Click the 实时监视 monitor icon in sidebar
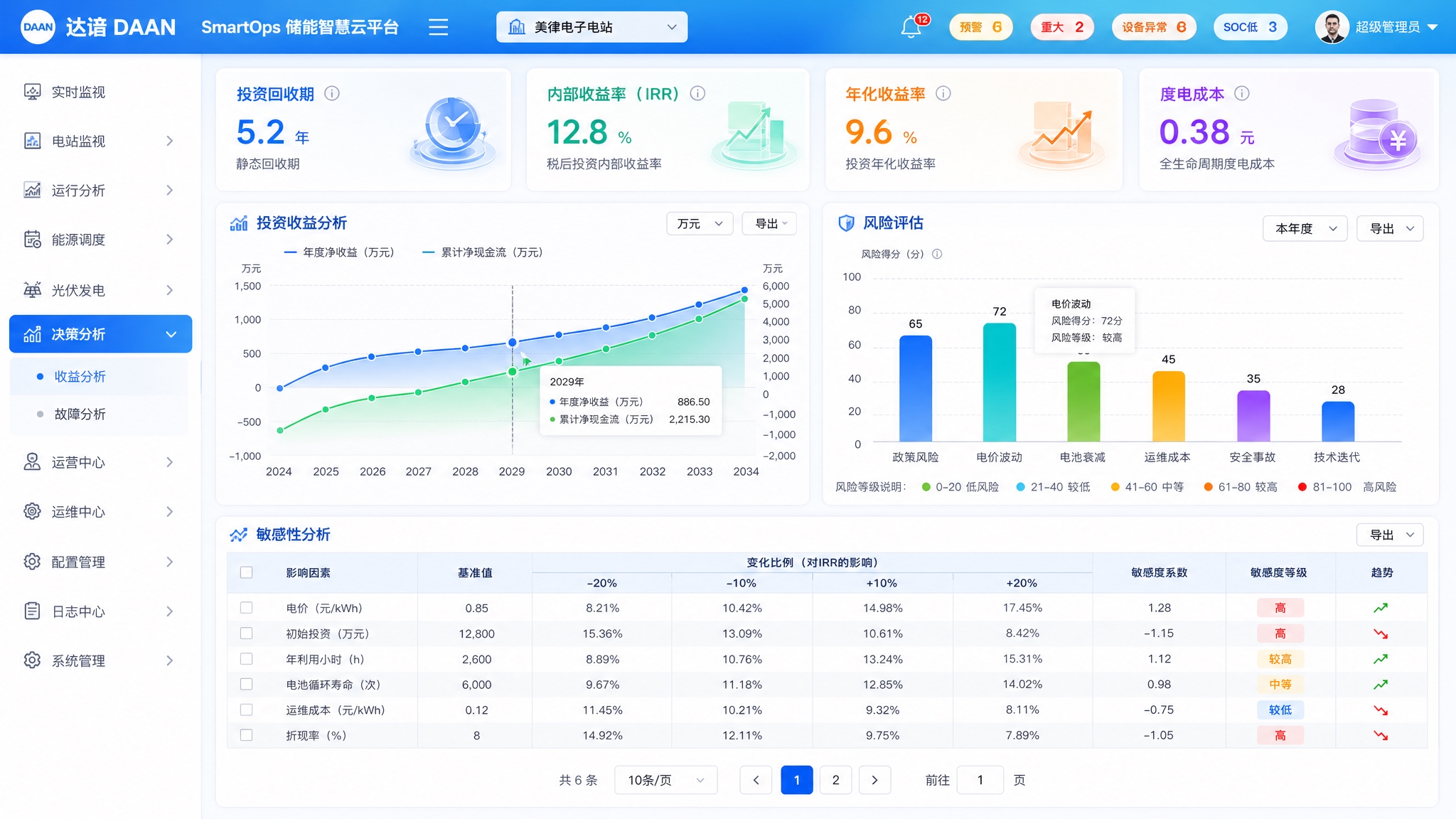 coord(32,92)
